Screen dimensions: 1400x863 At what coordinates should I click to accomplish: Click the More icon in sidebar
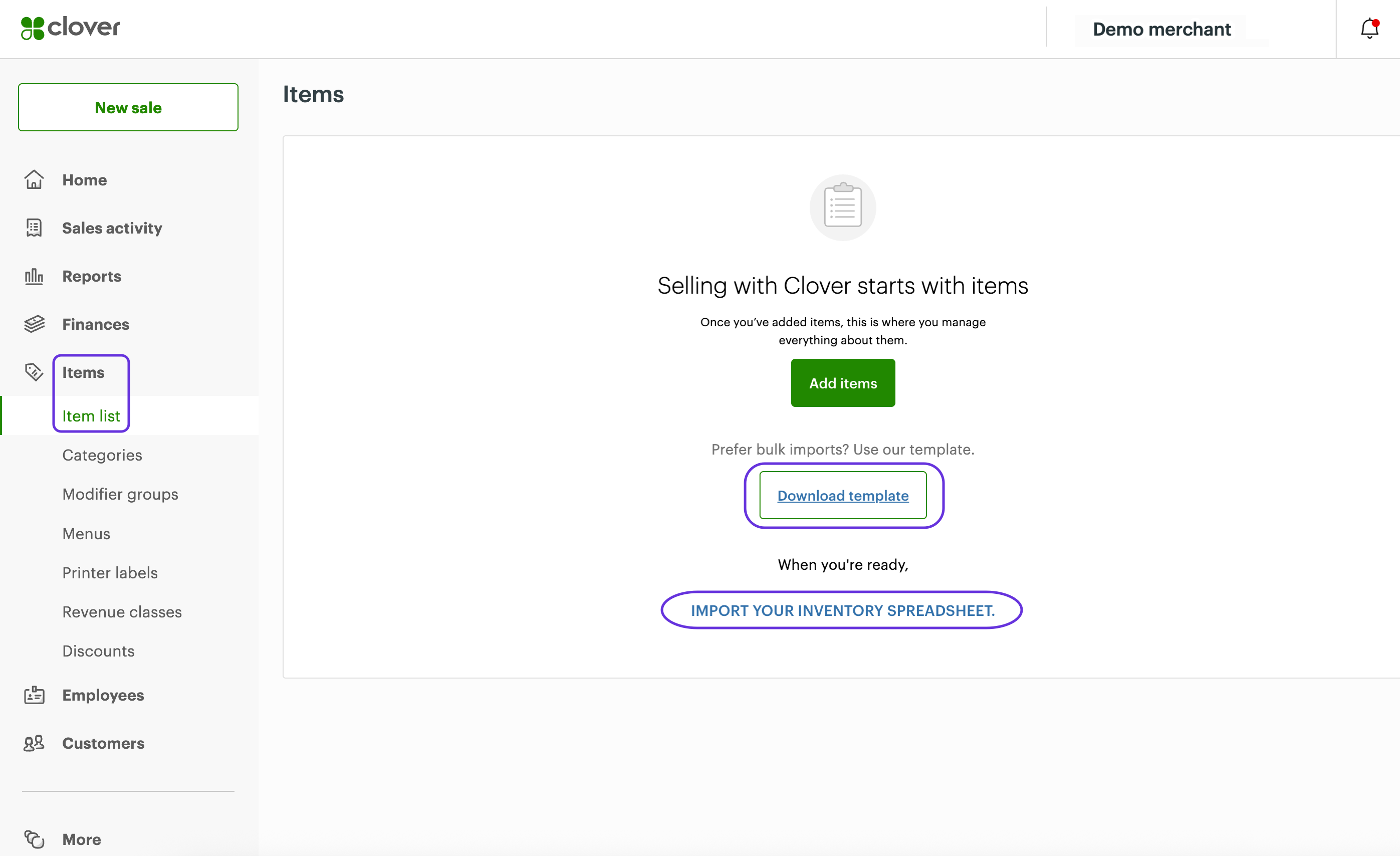(x=34, y=840)
